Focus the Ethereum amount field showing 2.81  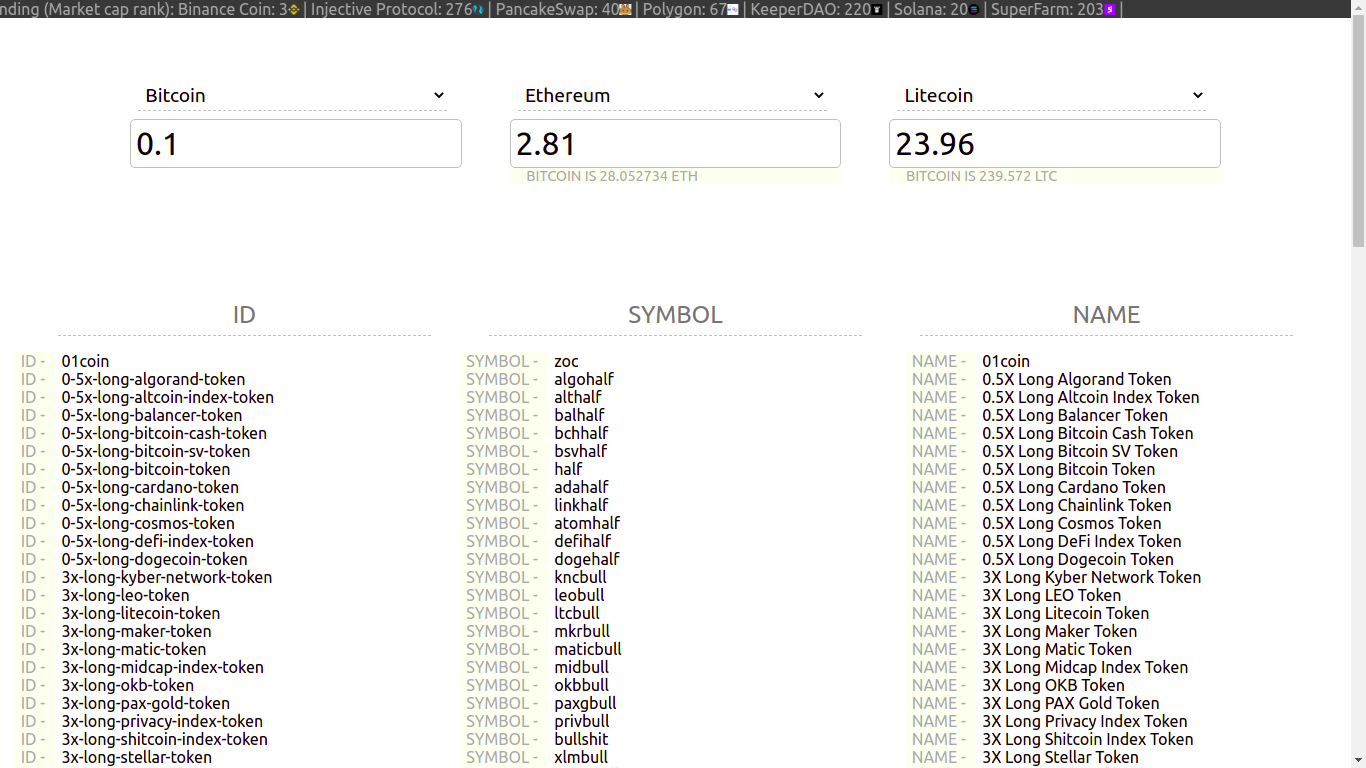[675, 144]
